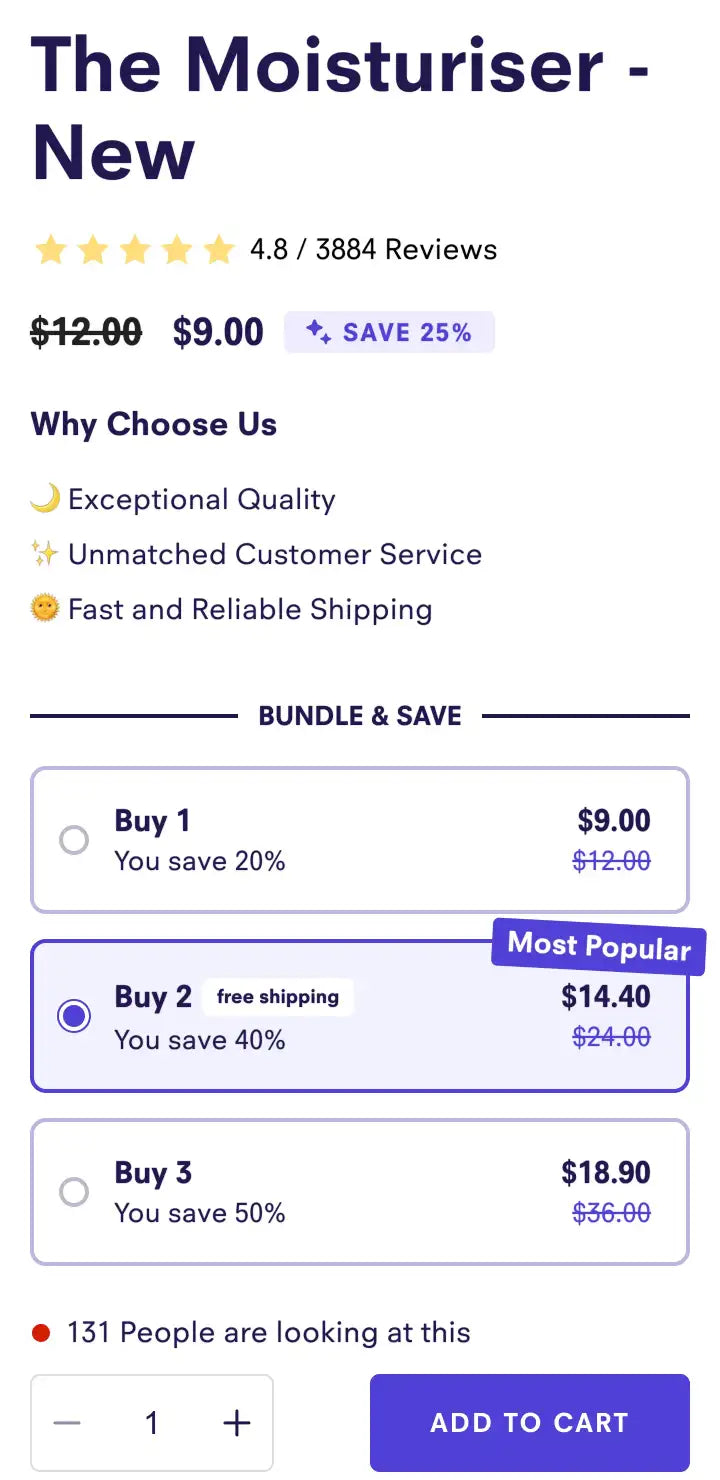This screenshot has height=1480, width=720.
Task: Increase quantity with the plus icon
Action: point(236,1423)
